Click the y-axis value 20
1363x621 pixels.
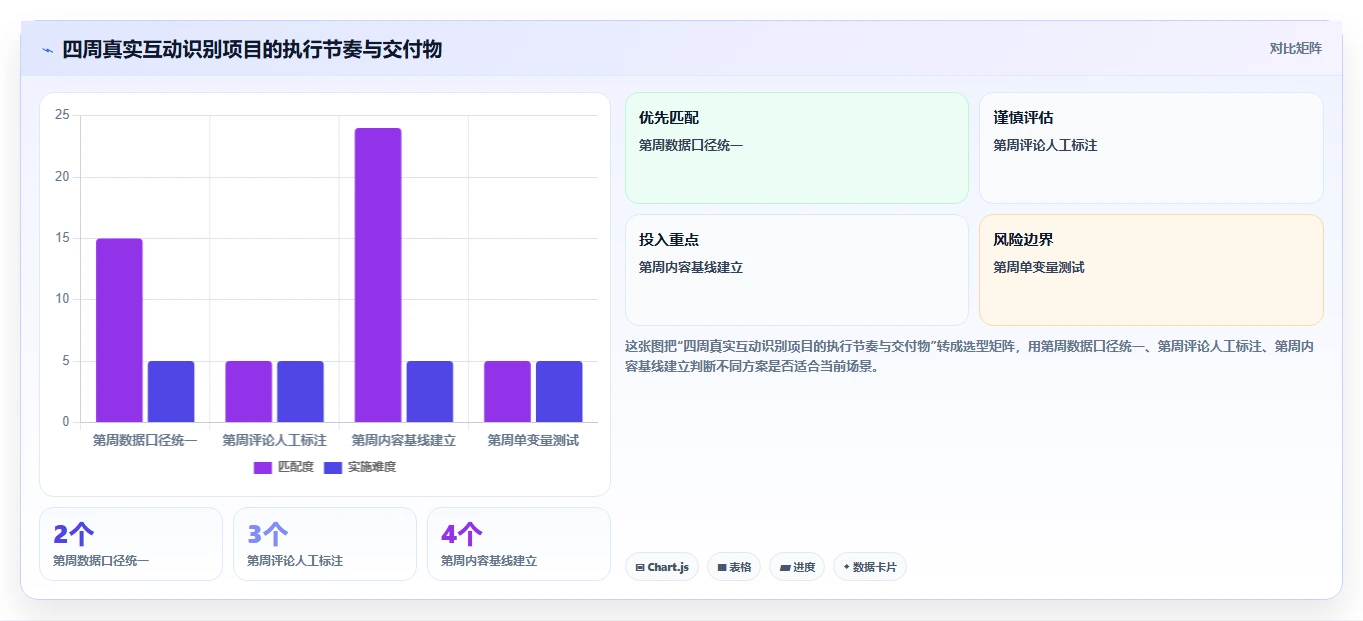coord(62,177)
